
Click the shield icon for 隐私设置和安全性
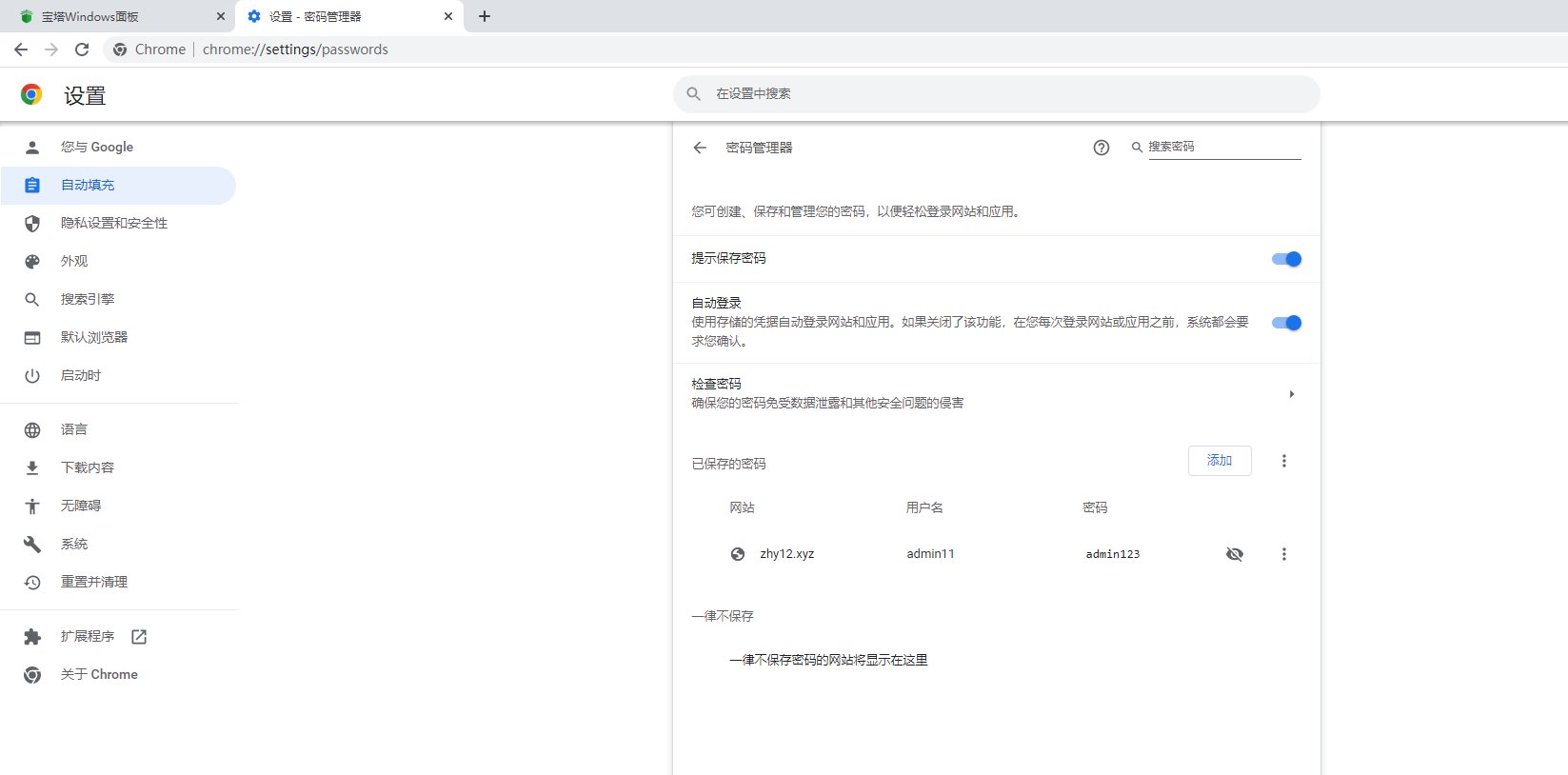32,223
